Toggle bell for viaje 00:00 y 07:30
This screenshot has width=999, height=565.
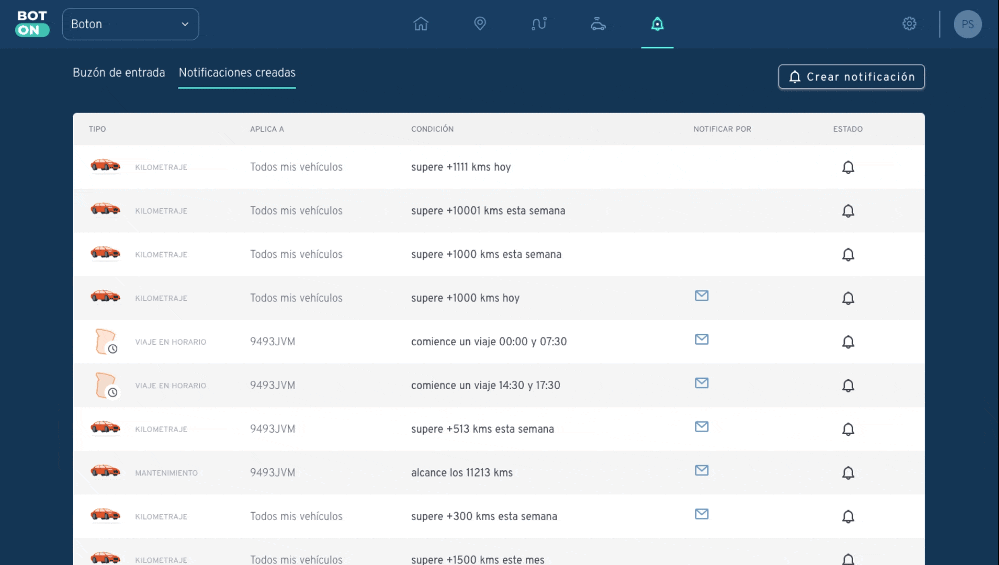point(848,342)
